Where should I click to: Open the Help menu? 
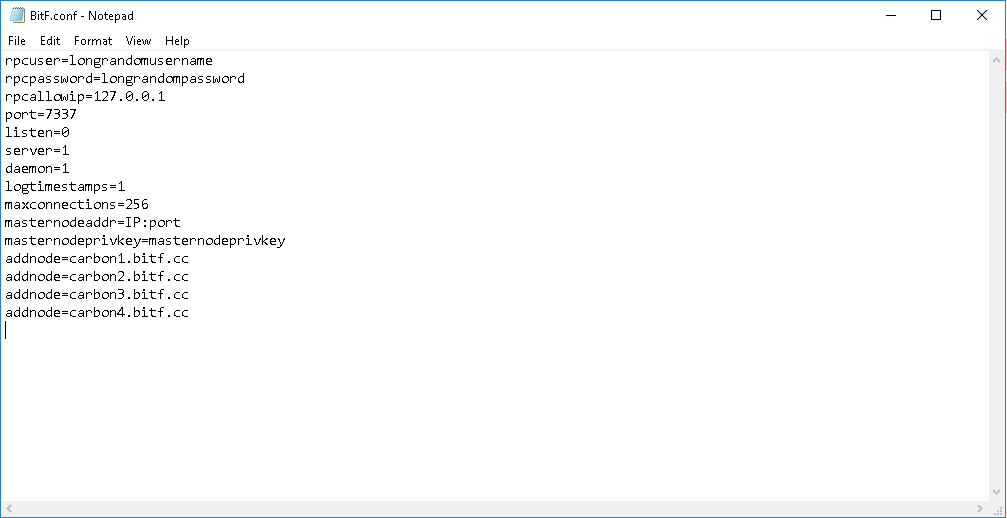(177, 40)
